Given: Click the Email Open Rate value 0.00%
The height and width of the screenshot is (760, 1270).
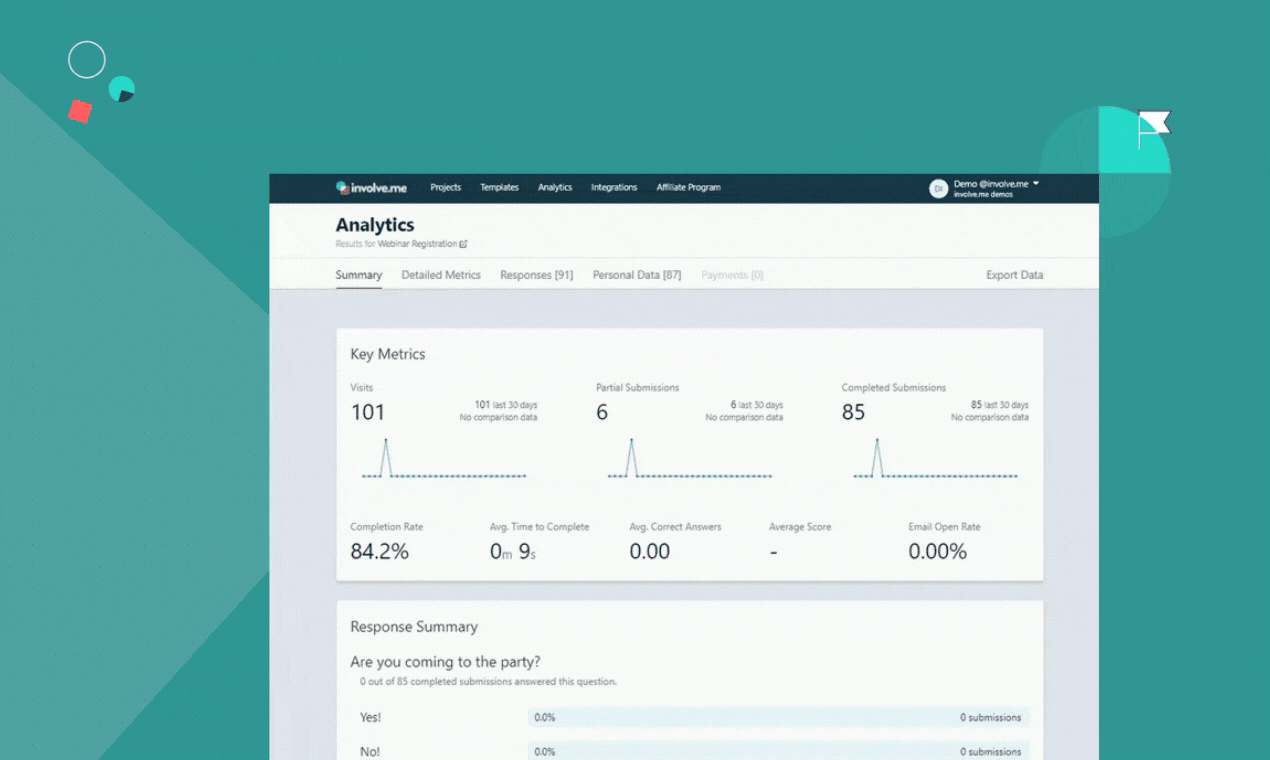Looking at the screenshot, I should [x=937, y=551].
